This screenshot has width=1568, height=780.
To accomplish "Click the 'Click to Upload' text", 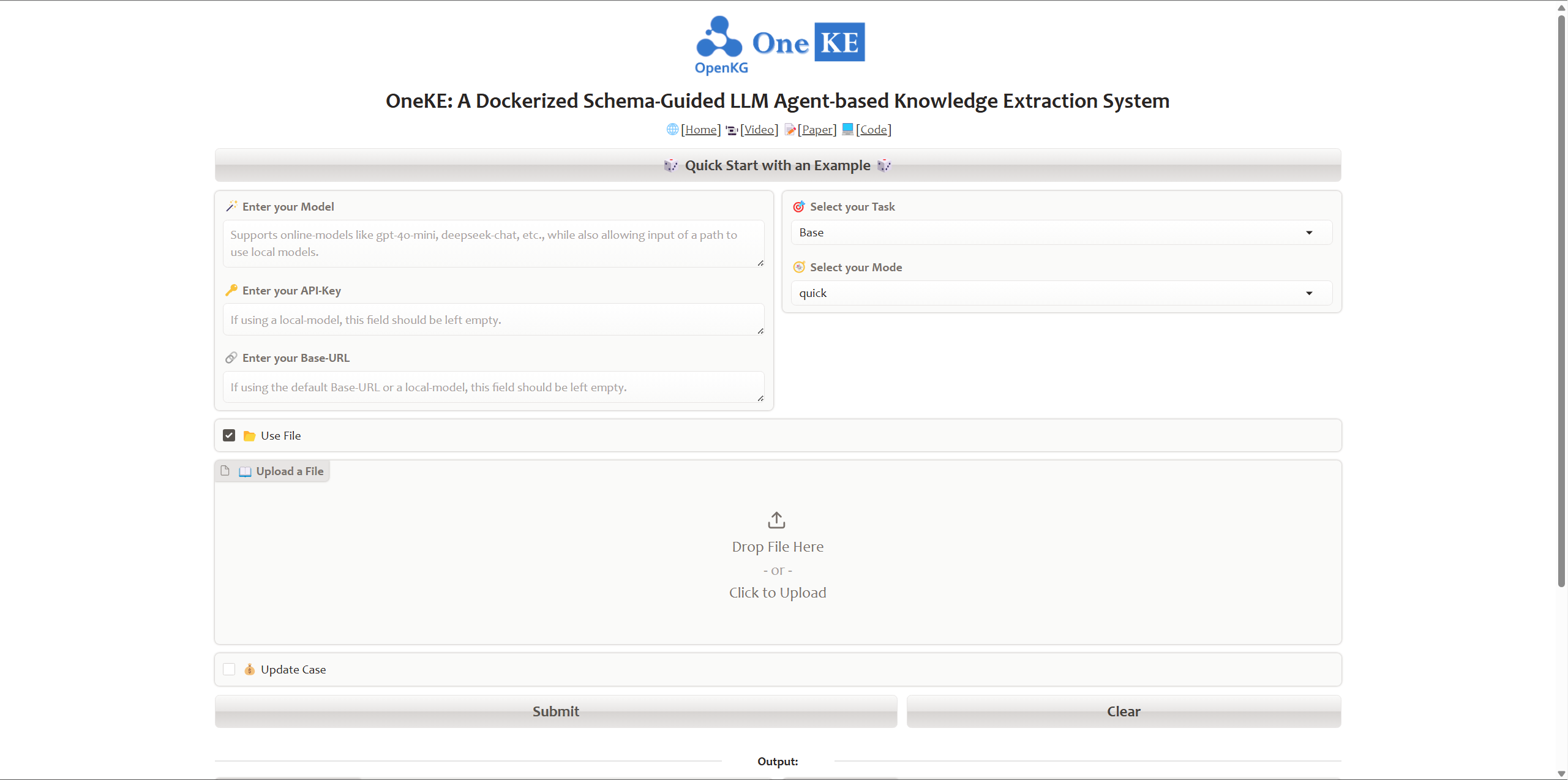I will (778, 593).
